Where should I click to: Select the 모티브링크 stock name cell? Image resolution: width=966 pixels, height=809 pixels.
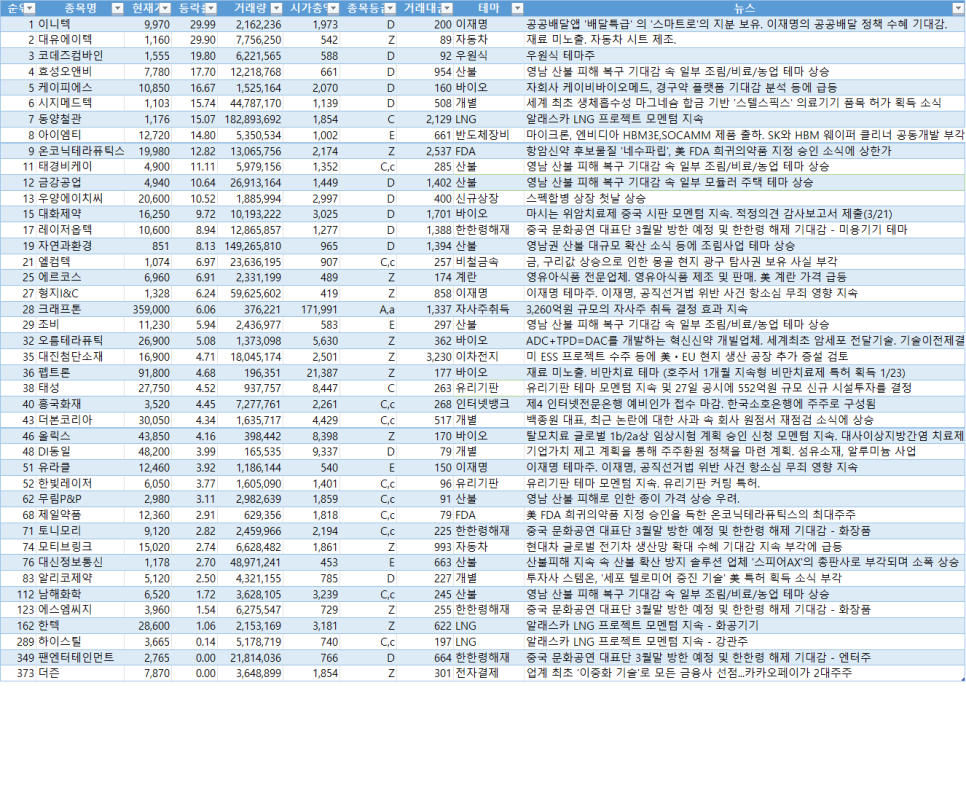pyautogui.click(x=80, y=547)
